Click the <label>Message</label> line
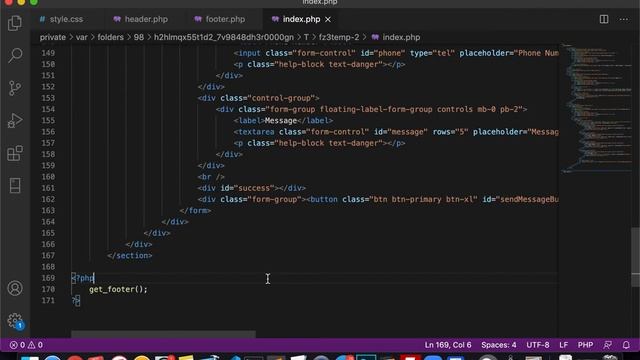 pos(283,121)
